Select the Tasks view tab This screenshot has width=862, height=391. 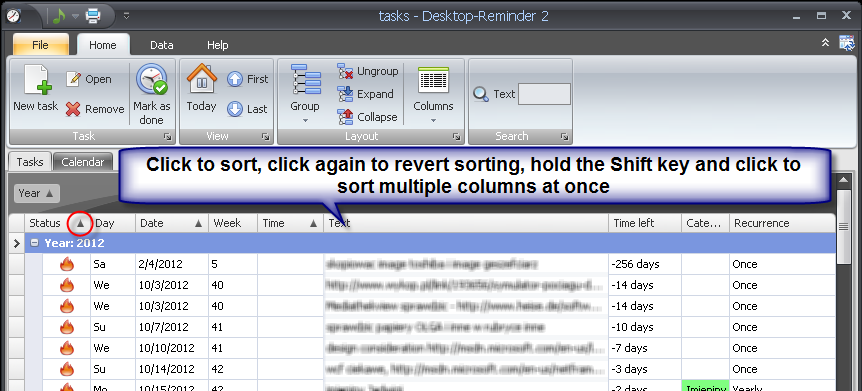[x=30, y=162]
